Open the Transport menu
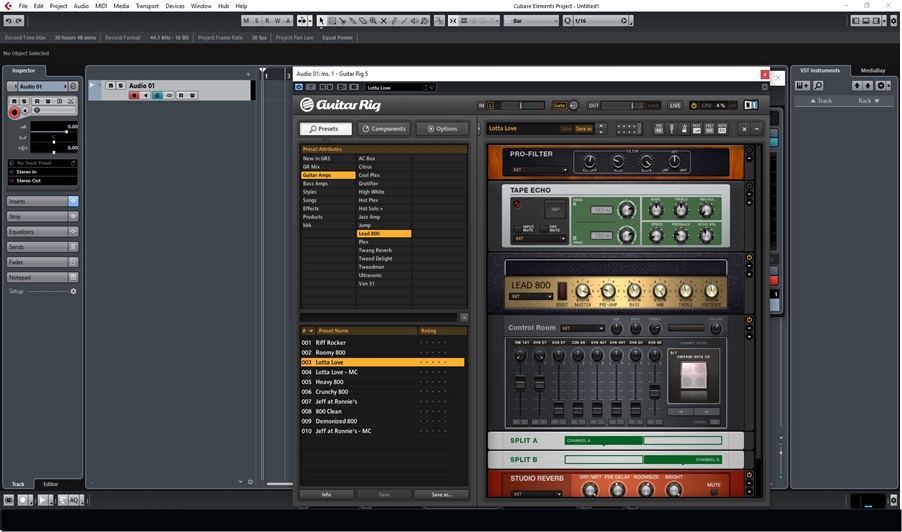902x532 pixels. (147, 6)
